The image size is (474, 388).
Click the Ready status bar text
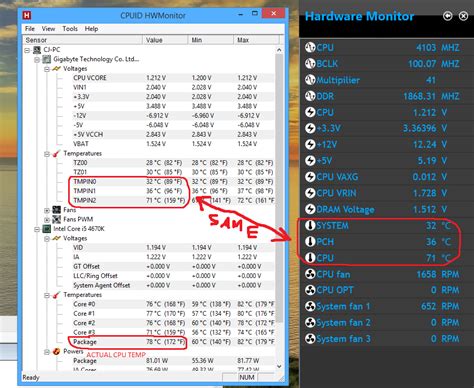[x=31, y=377]
